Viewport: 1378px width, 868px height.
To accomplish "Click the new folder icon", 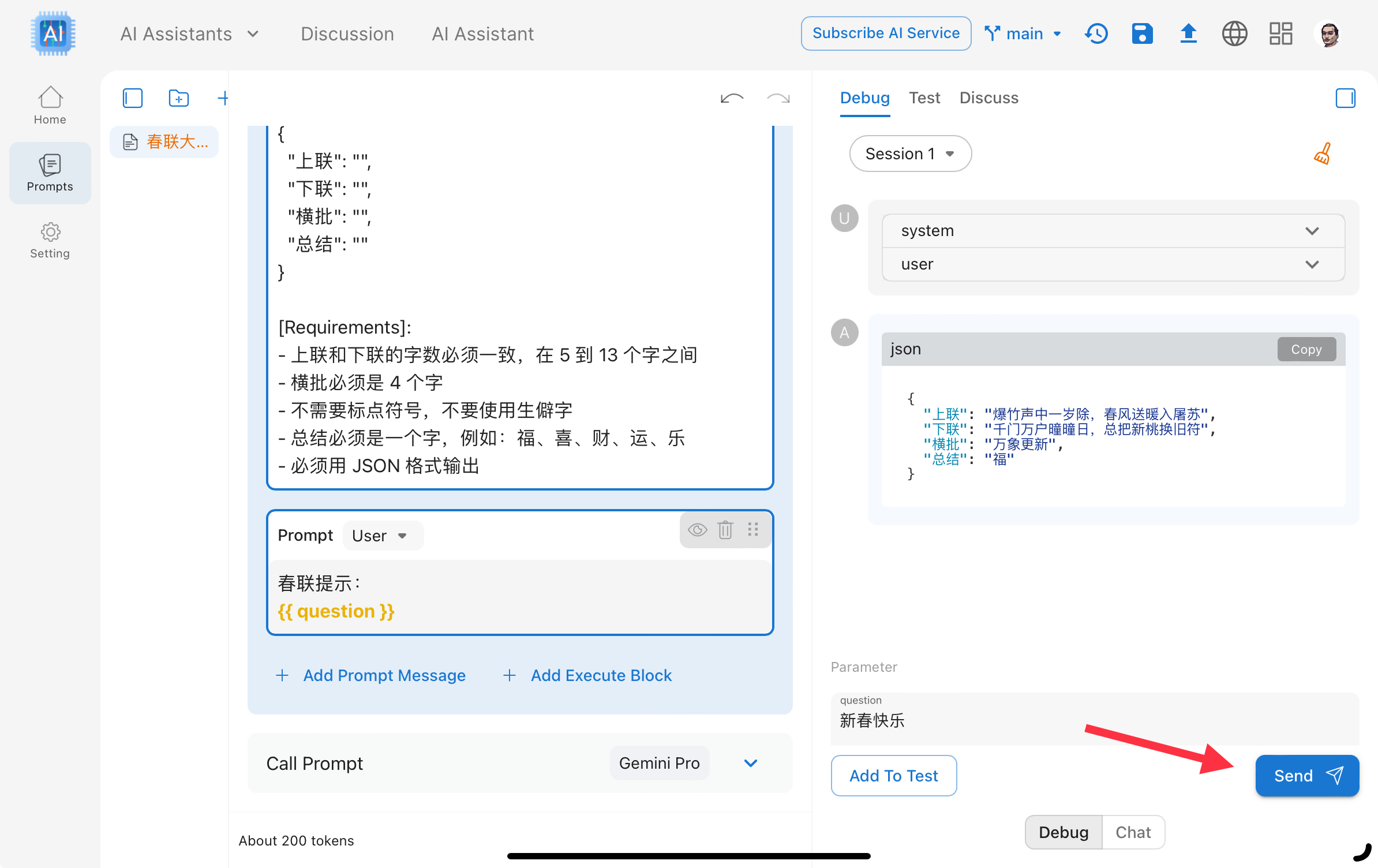I will pyautogui.click(x=178, y=98).
